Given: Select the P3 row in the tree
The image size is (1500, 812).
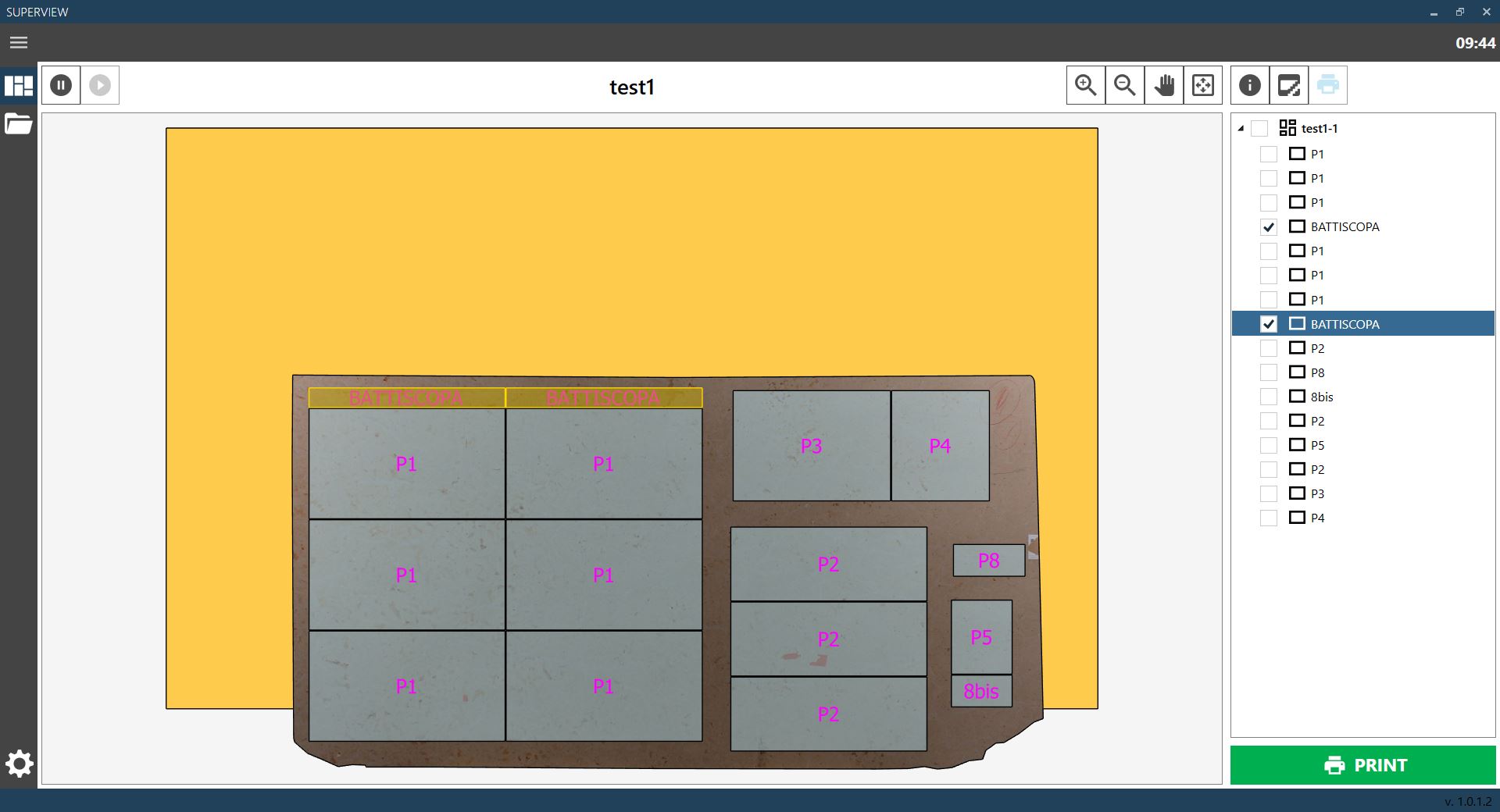Looking at the screenshot, I should pos(1362,493).
